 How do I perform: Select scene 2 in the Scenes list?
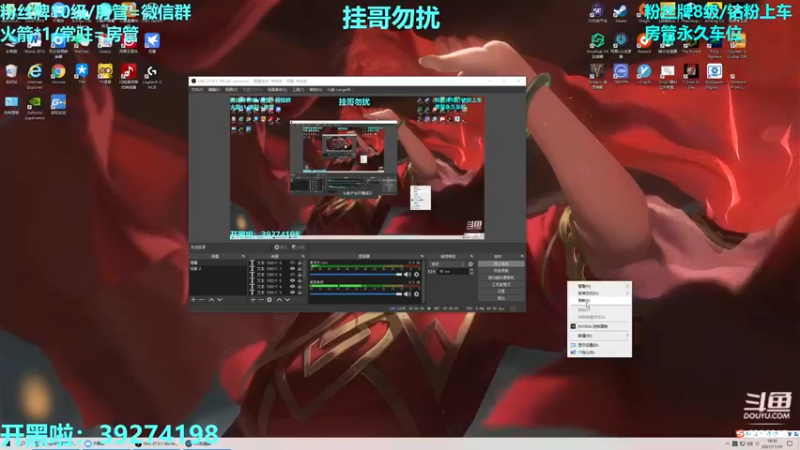coord(218,268)
